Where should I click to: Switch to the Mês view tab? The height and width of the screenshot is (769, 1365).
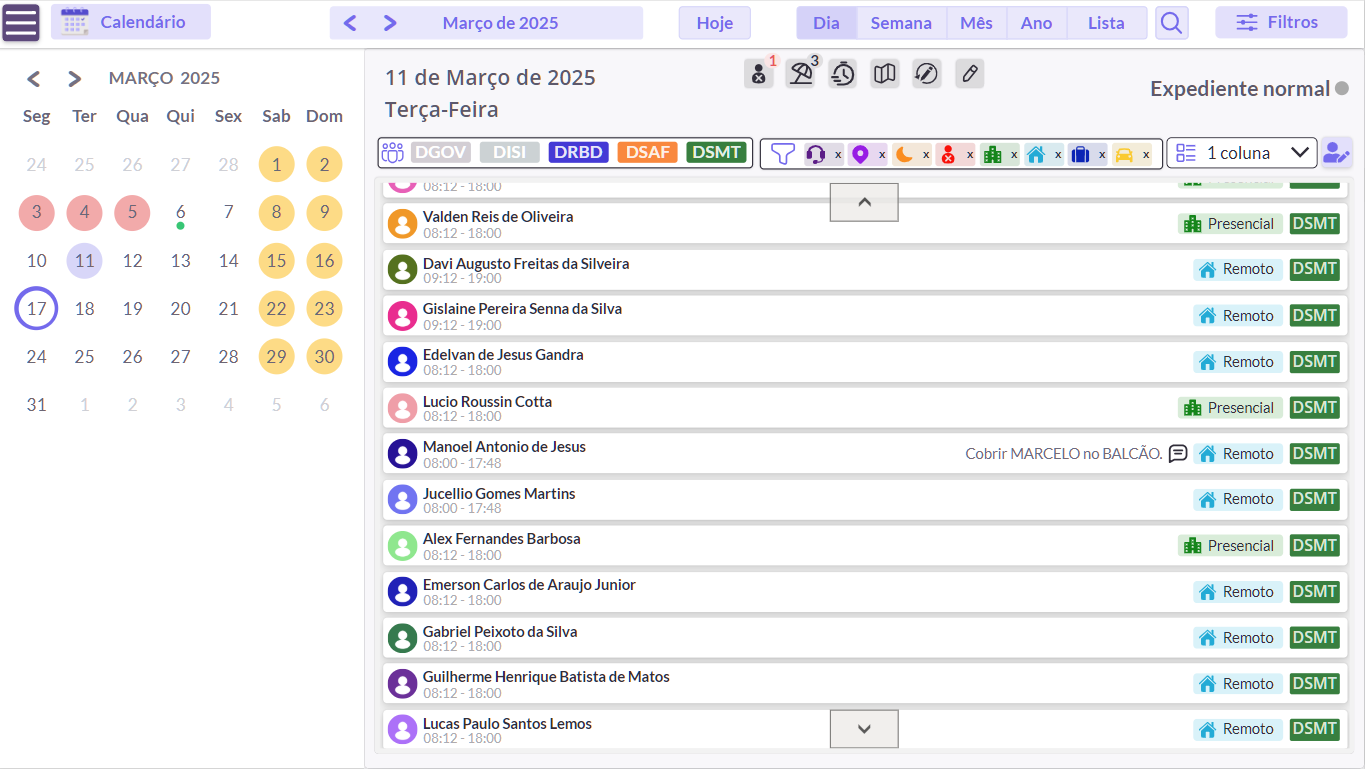976,23
